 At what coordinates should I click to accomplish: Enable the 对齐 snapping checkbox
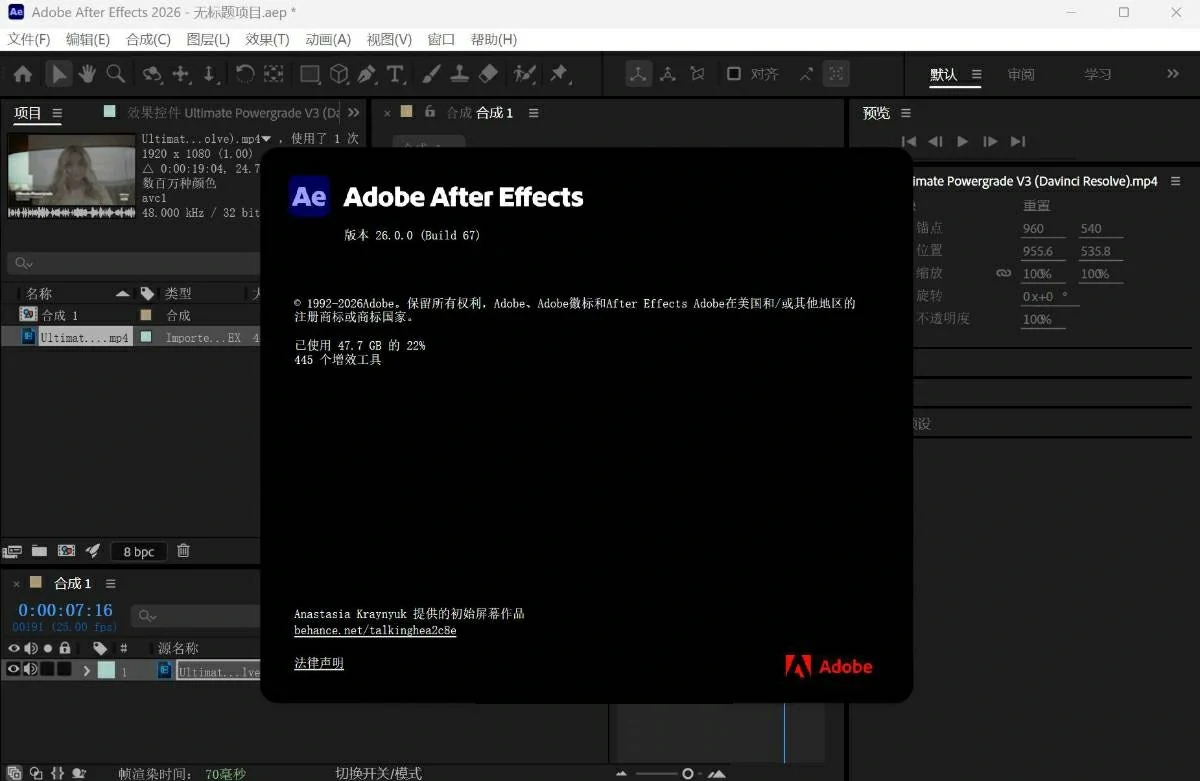click(x=734, y=74)
